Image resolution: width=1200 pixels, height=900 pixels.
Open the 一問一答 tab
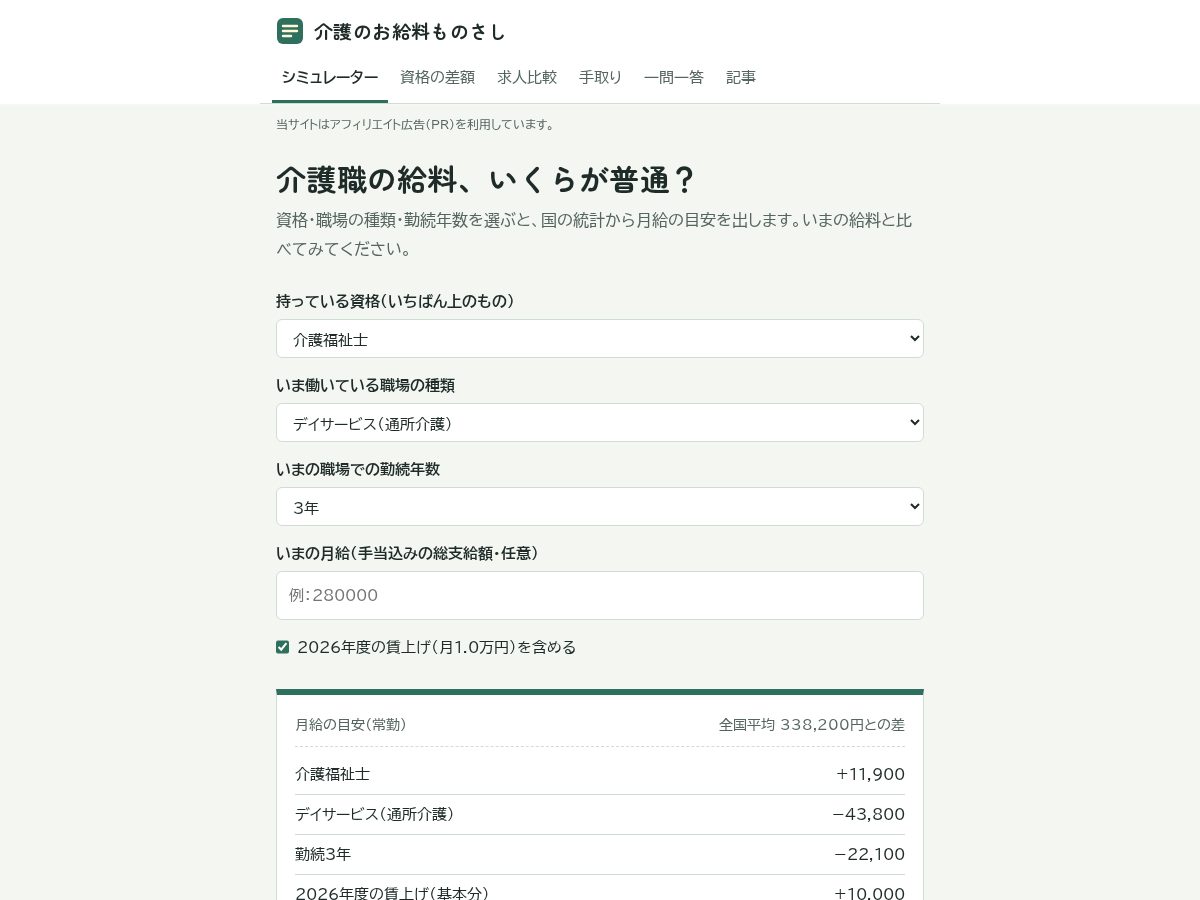click(674, 78)
